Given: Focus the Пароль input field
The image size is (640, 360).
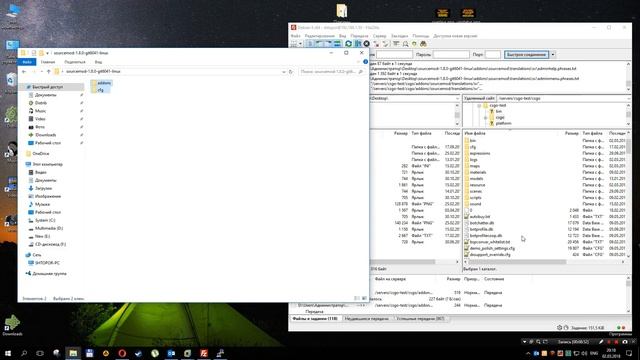Looking at the screenshot, I should 451,54.
